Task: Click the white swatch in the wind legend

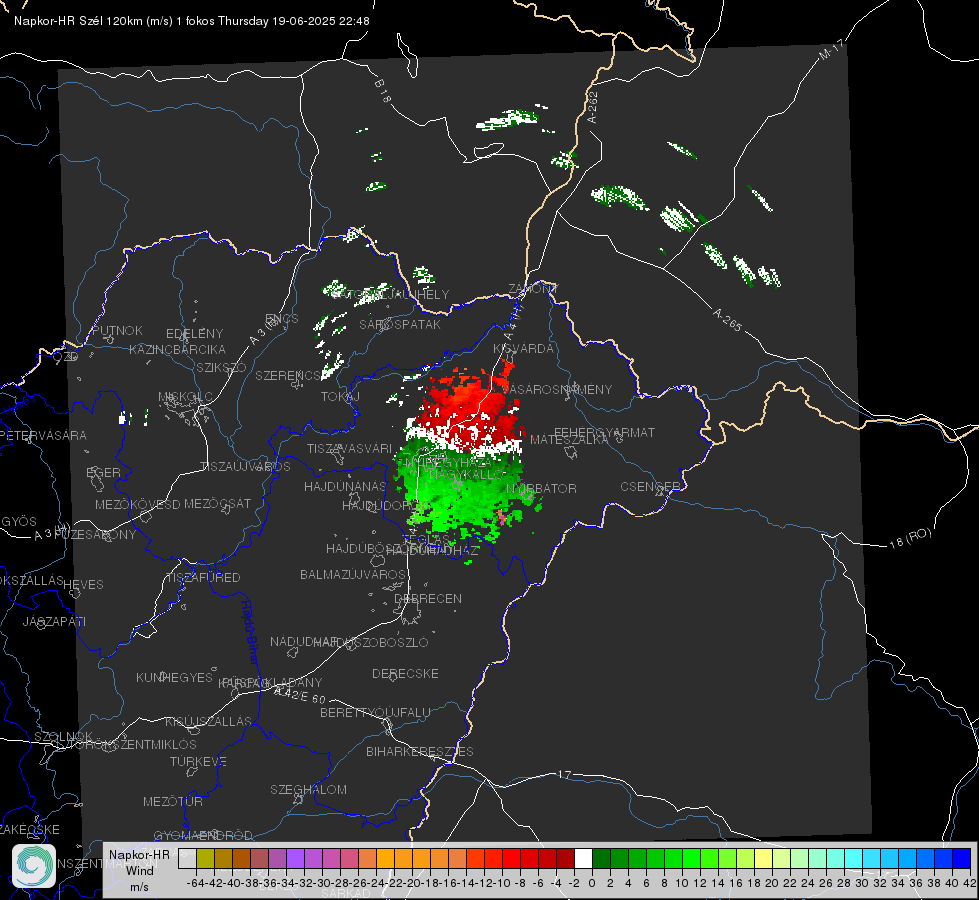Action: pos(583,859)
